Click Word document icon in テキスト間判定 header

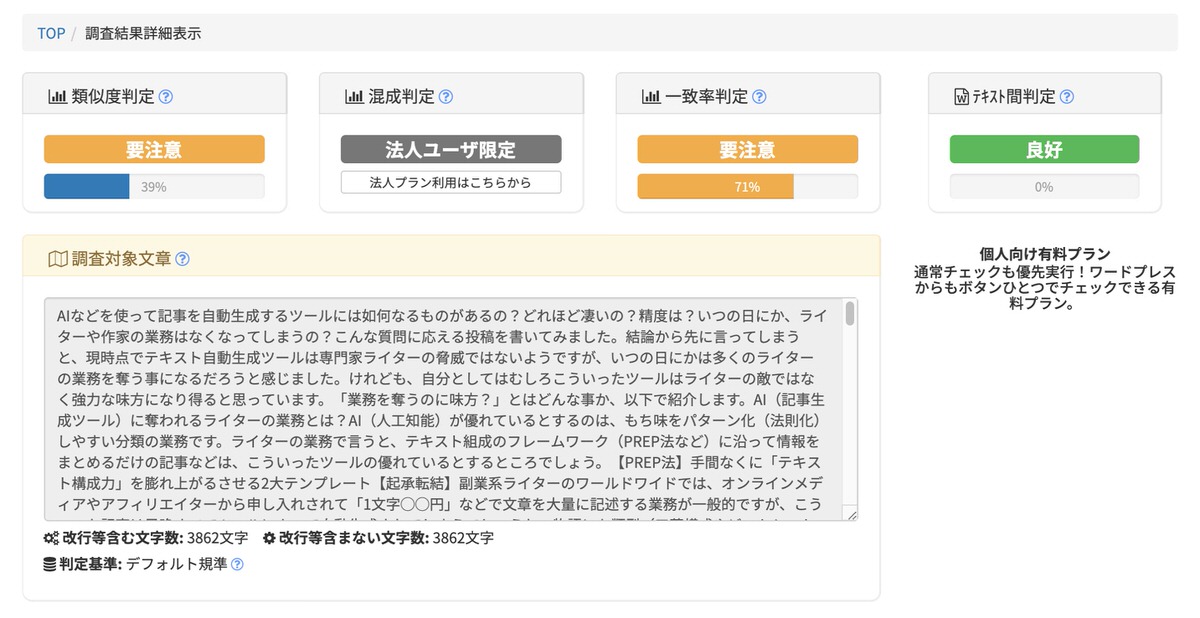click(961, 97)
